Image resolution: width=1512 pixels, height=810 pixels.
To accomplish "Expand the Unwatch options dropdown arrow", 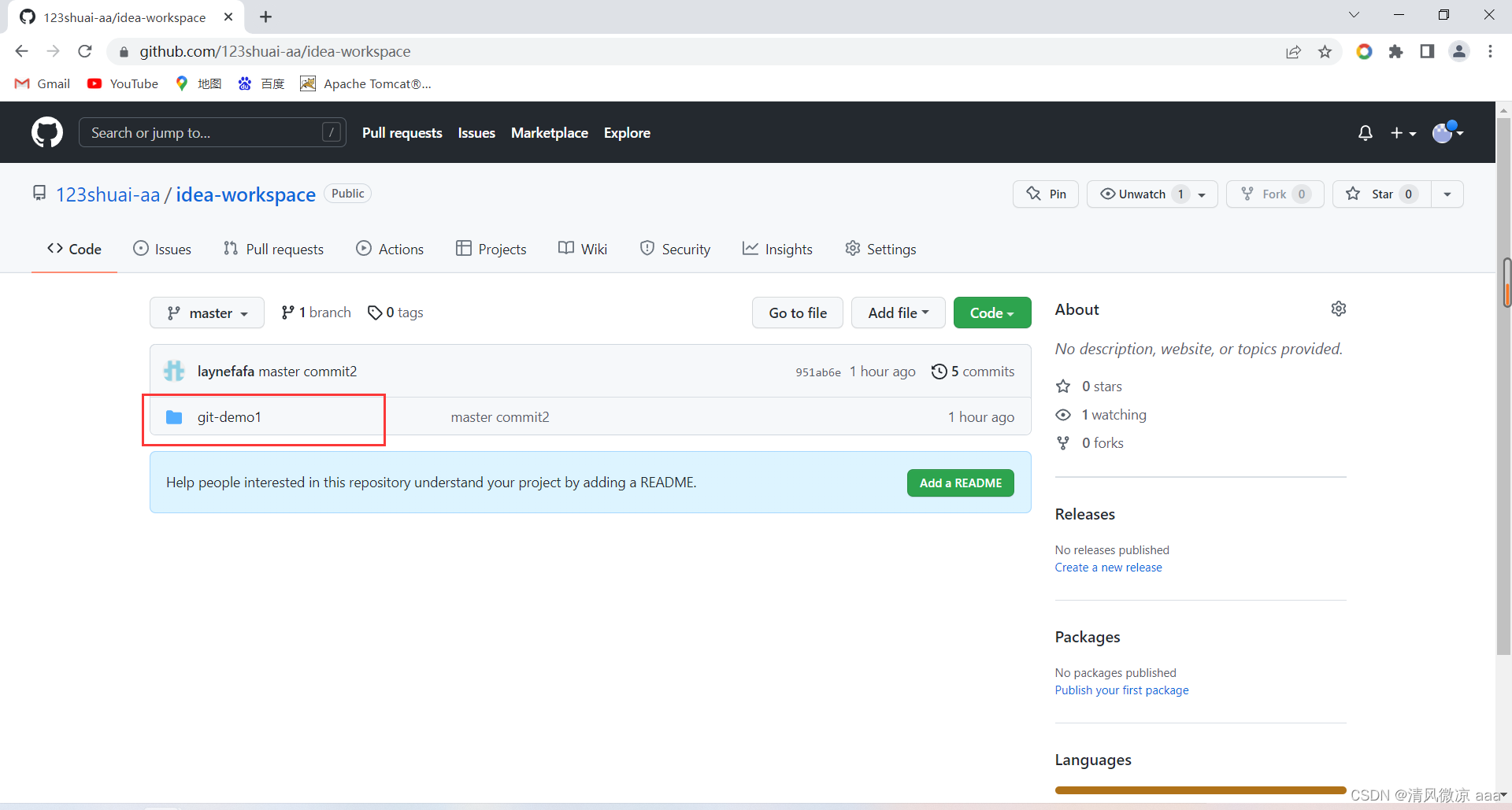I will click(x=1203, y=194).
